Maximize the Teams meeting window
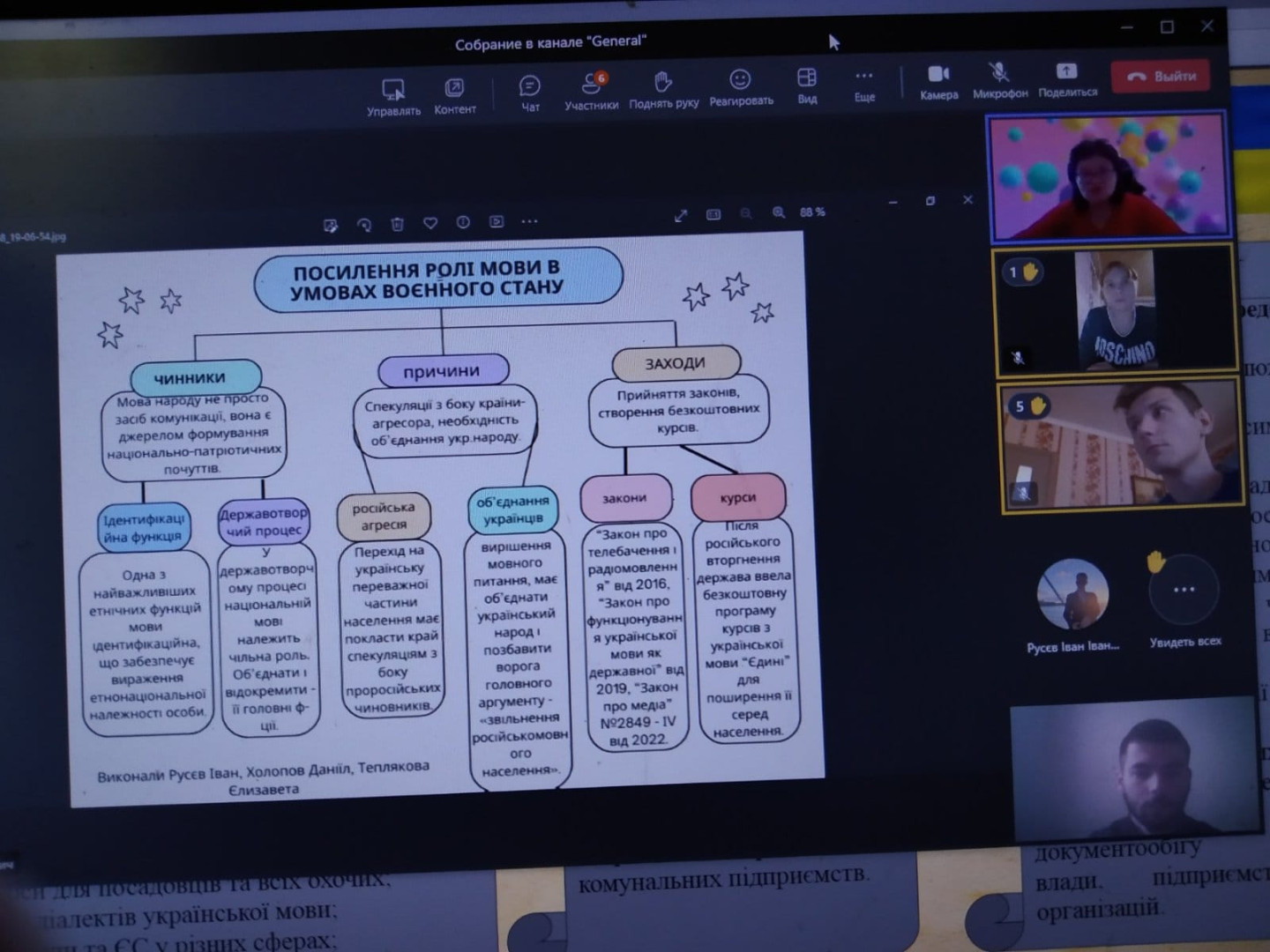Image resolution: width=1270 pixels, height=952 pixels. click(x=1167, y=27)
